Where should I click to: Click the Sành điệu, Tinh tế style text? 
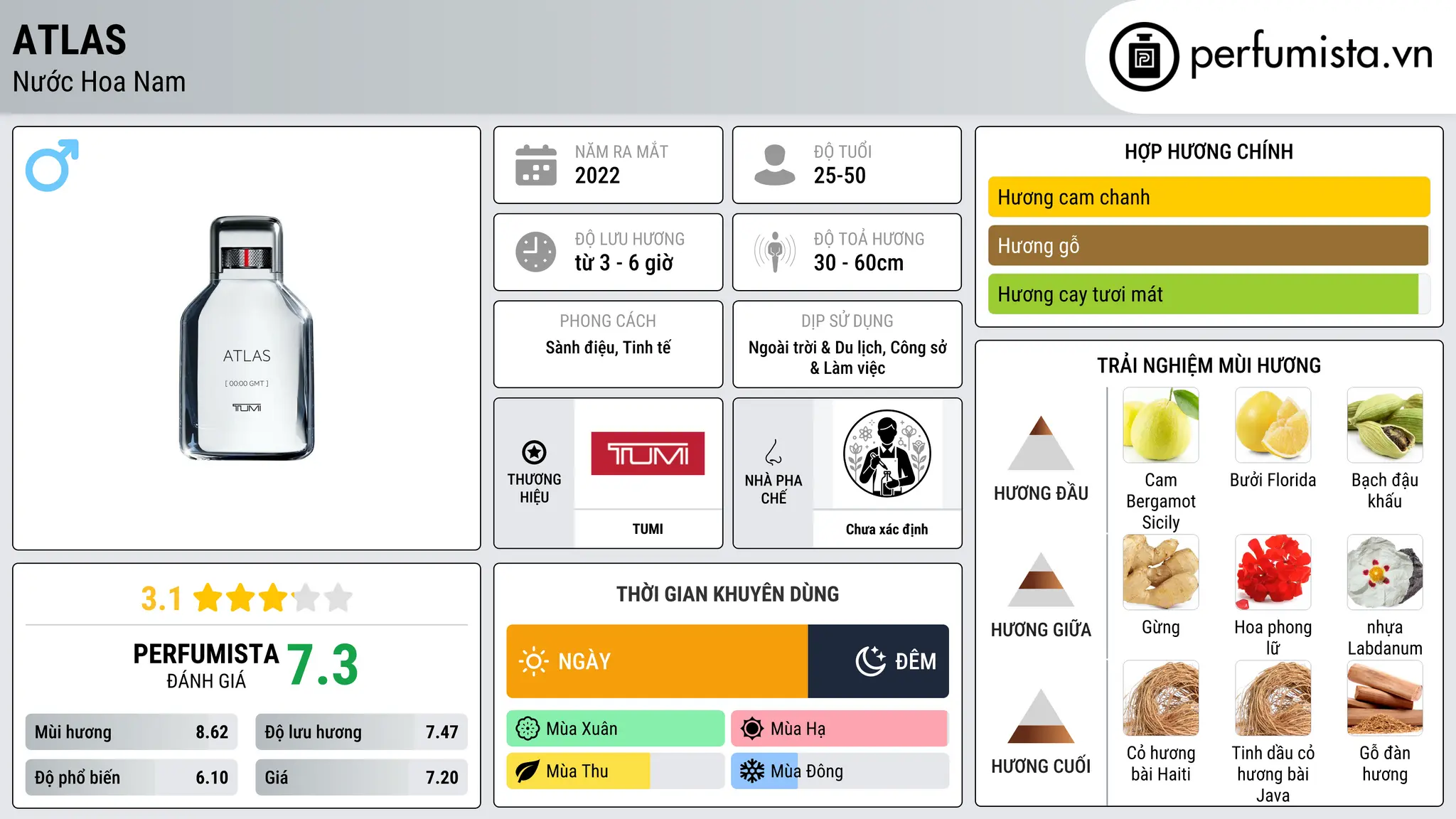[608, 348]
